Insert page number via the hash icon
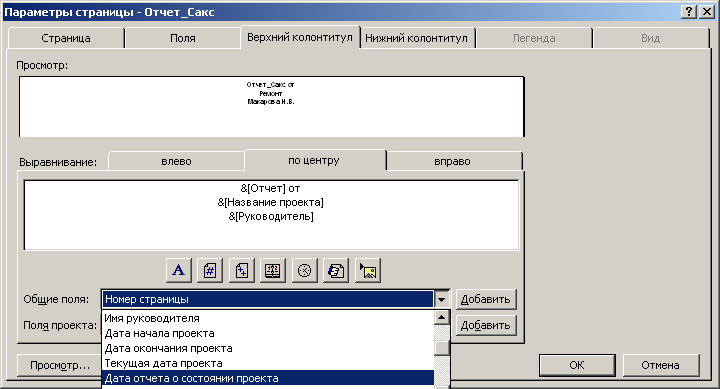 click(x=210, y=270)
